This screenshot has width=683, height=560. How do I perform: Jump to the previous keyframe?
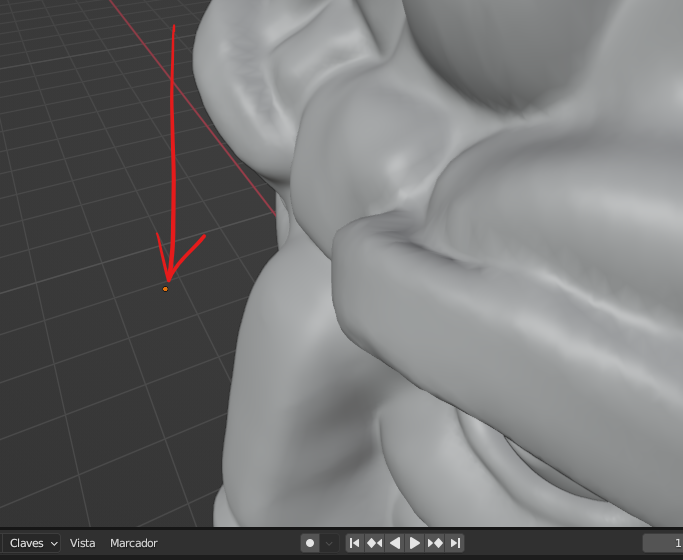tap(375, 543)
